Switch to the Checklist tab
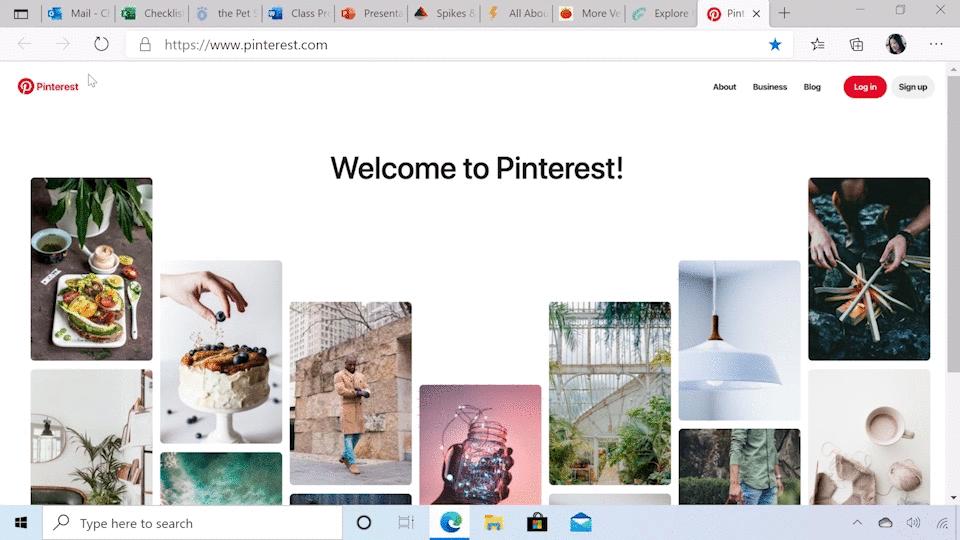Screen dimensions: 960x540 tap(152, 13)
